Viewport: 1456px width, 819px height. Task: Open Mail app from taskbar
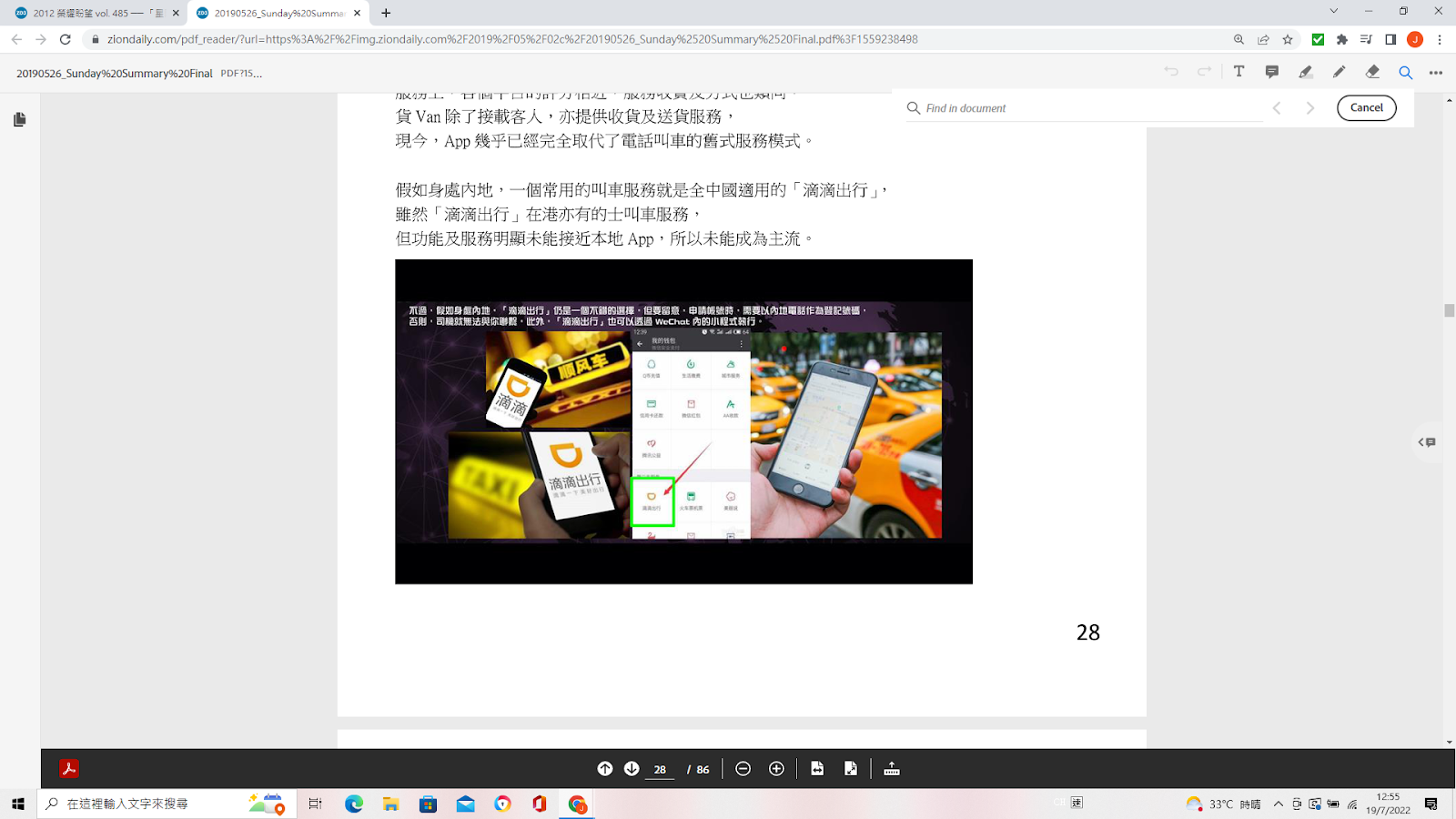(x=466, y=804)
